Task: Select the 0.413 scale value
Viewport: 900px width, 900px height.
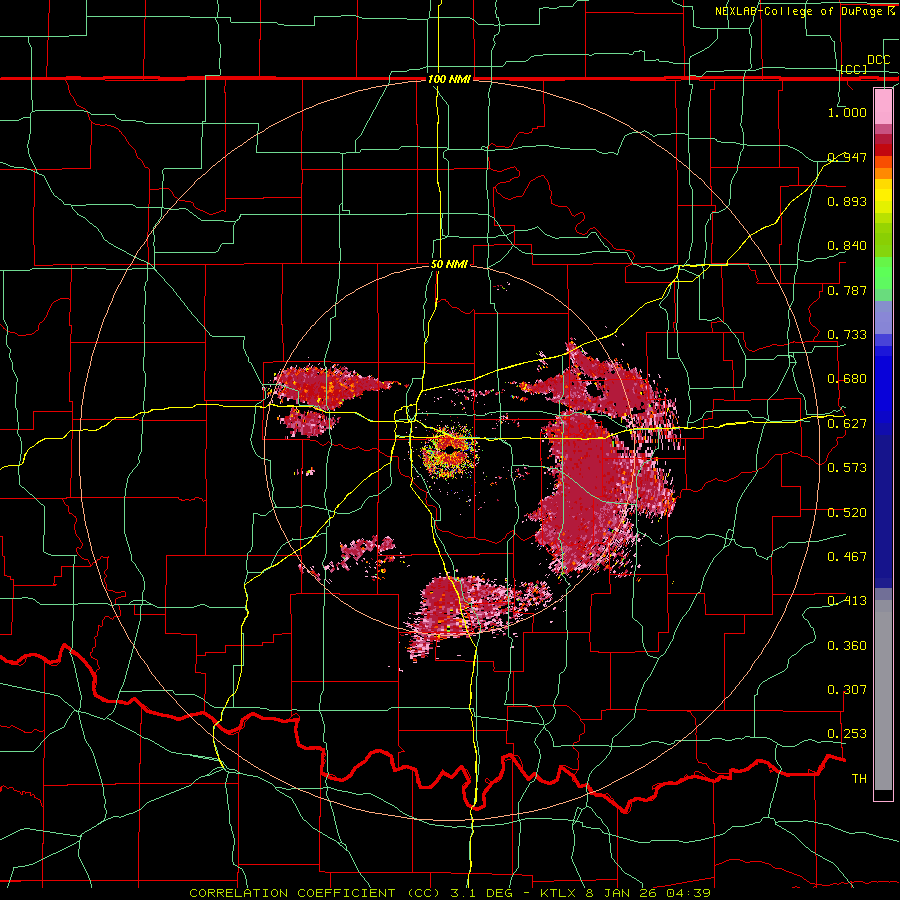Action: tap(847, 601)
